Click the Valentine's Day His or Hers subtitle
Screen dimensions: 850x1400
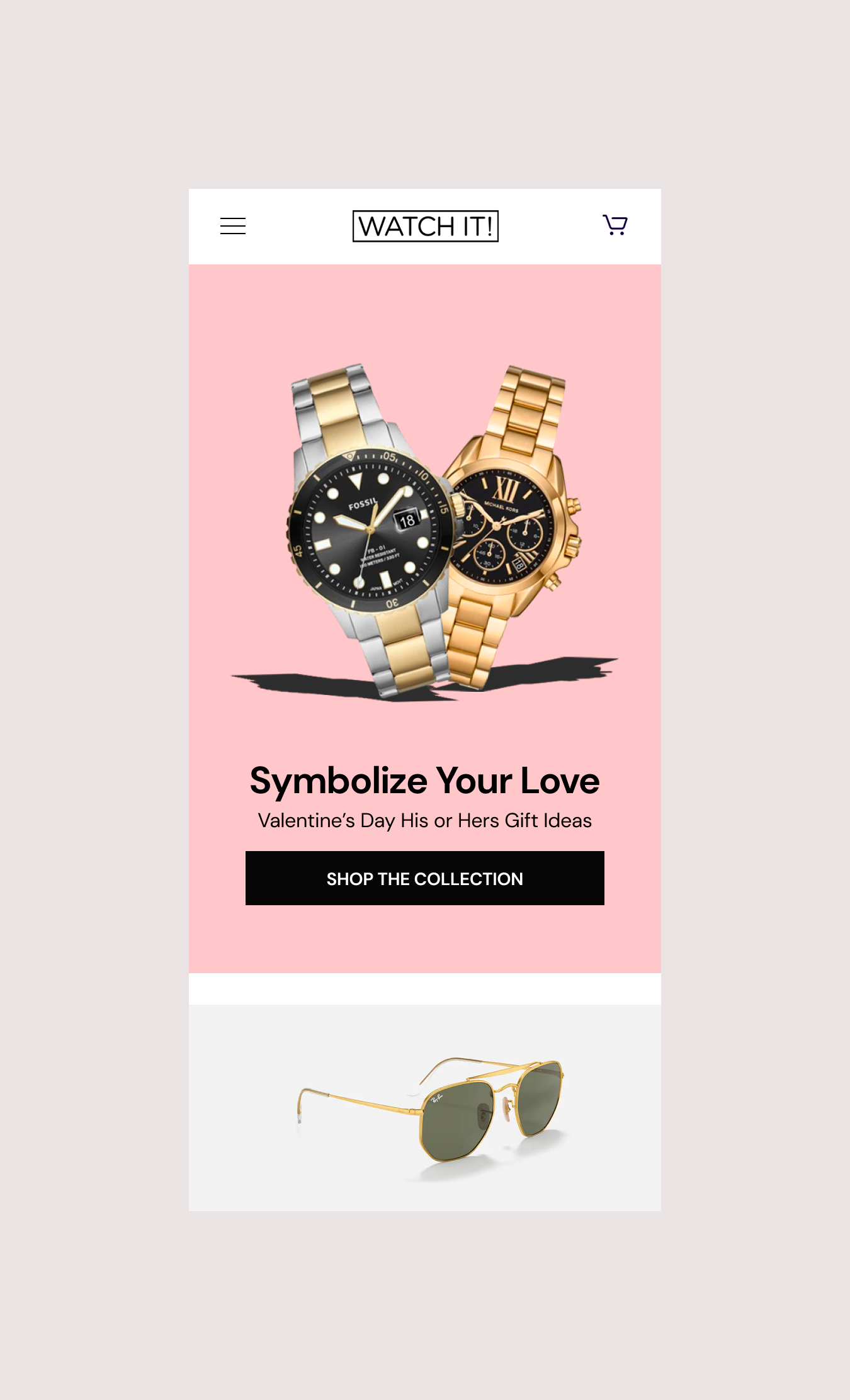425,821
